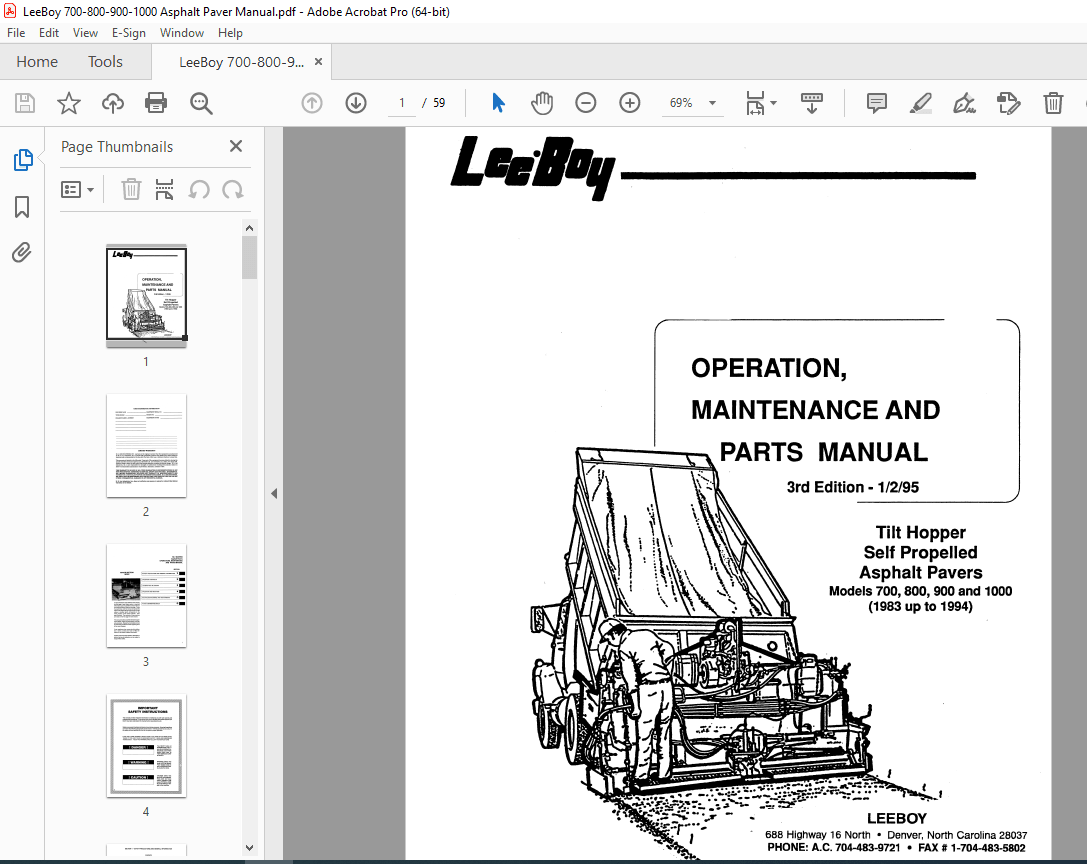Open the E-Sign menu
Image resolution: width=1087 pixels, height=864 pixels.
tap(128, 32)
